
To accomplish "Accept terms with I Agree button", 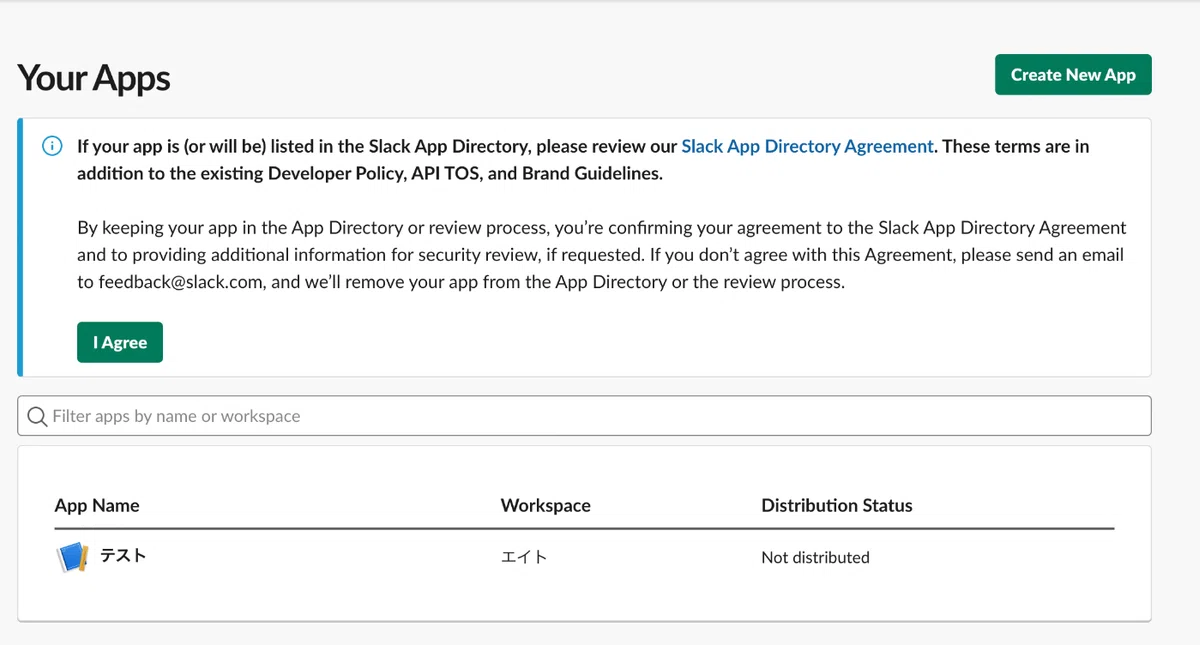I will point(120,342).
